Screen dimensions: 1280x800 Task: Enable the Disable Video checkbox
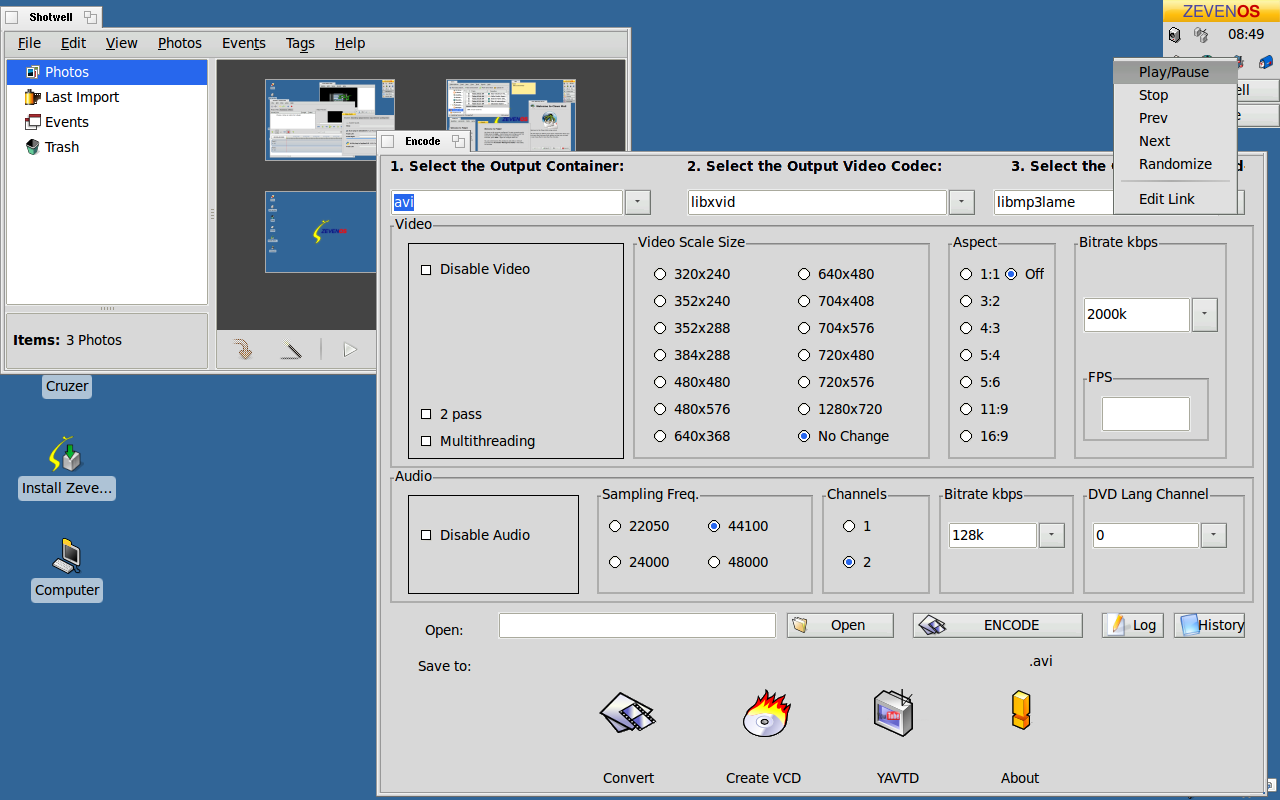click(427, 270)
